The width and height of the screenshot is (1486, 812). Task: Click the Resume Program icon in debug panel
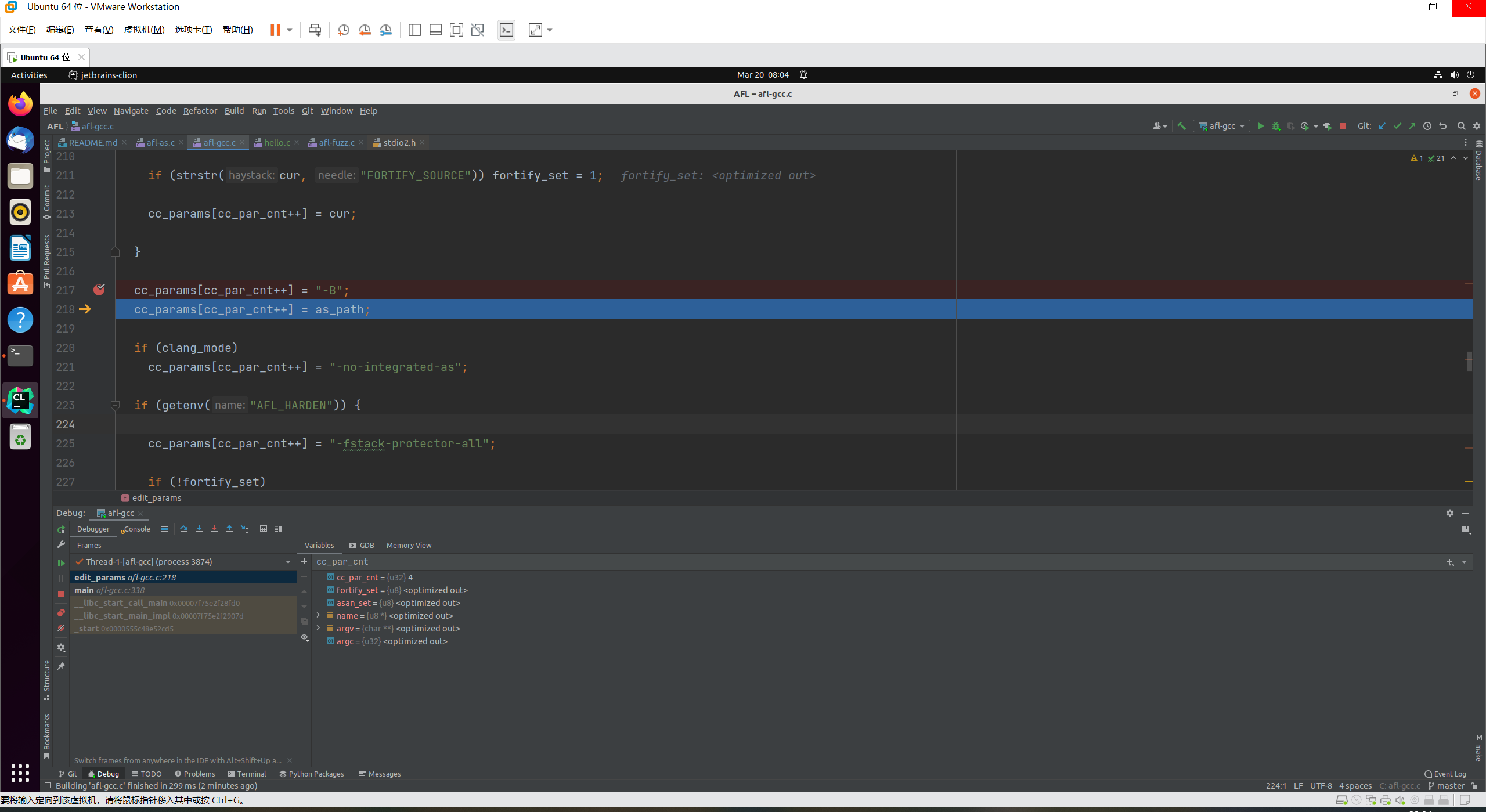pos(61,563)
